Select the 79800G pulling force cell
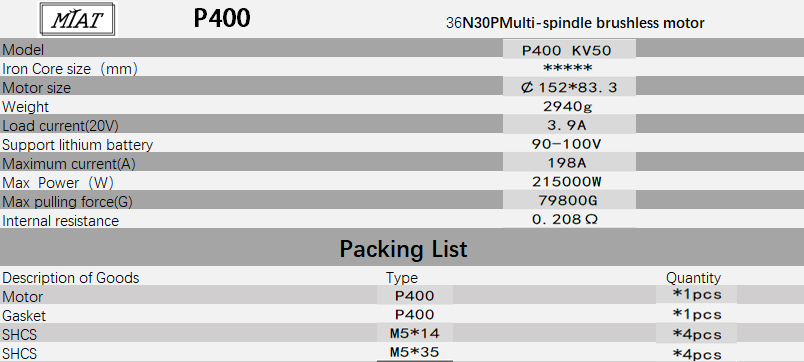 [x=569, y=201]
